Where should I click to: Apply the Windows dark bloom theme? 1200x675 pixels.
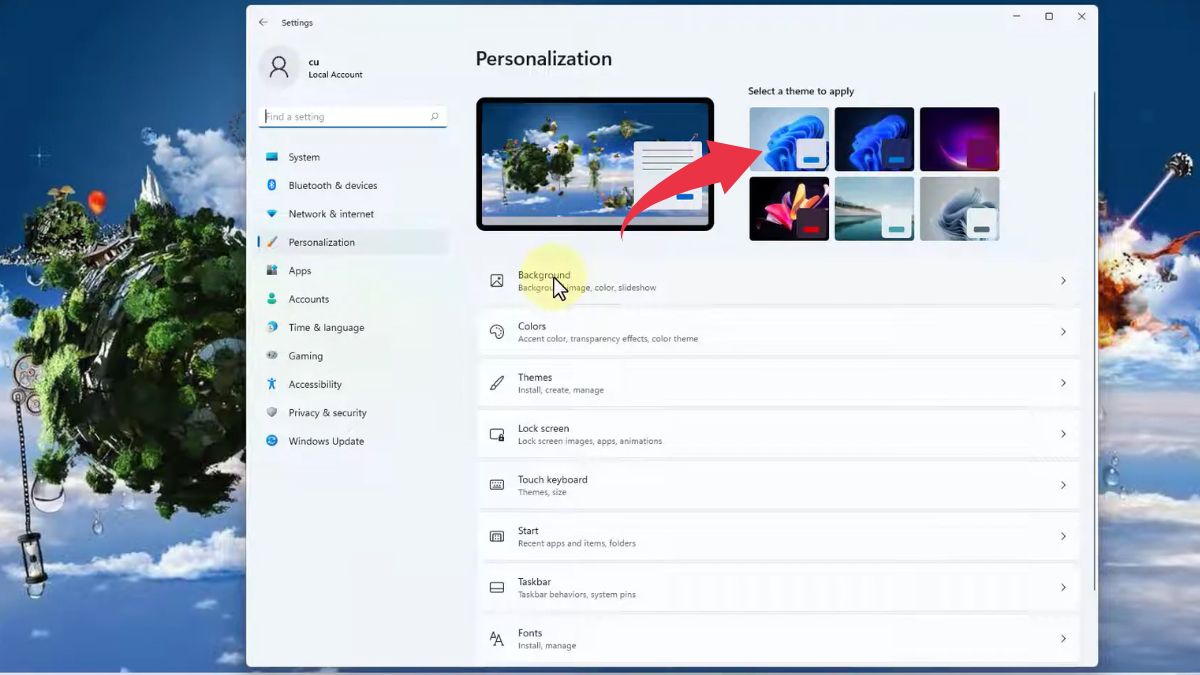874,139
